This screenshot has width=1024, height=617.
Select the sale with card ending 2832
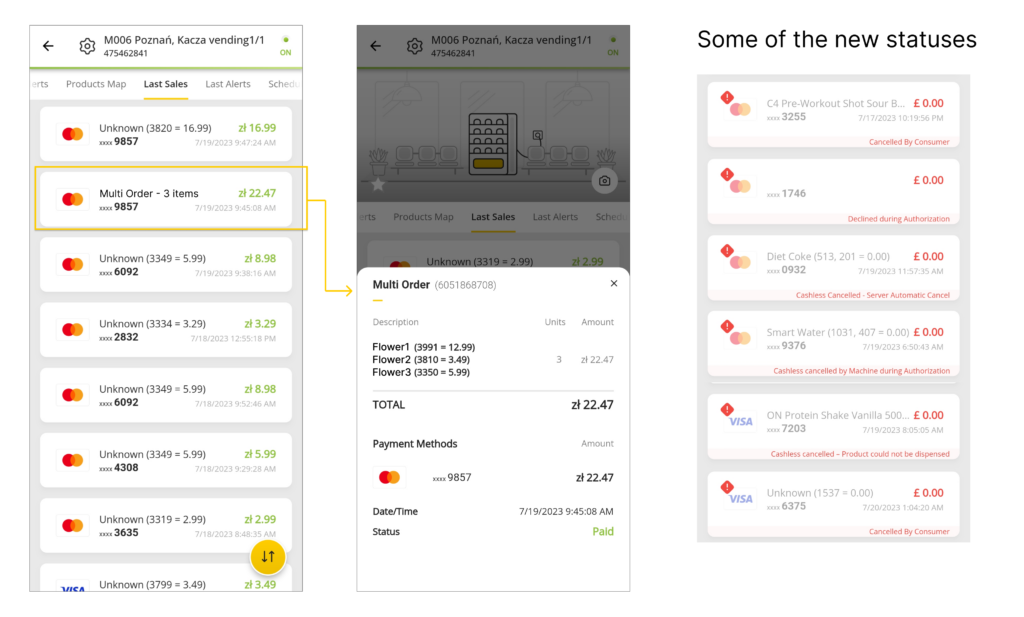click(166, 330)
